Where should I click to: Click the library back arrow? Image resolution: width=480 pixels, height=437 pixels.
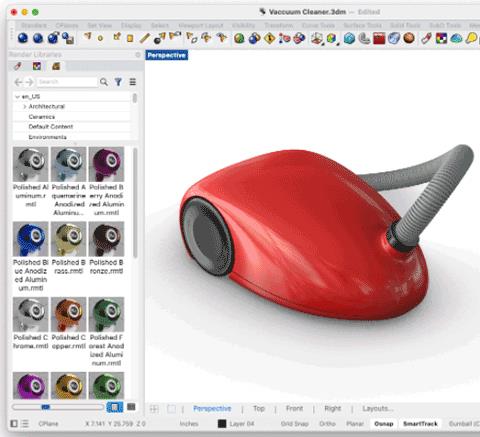pyautogui.click(x=18, y=82)
